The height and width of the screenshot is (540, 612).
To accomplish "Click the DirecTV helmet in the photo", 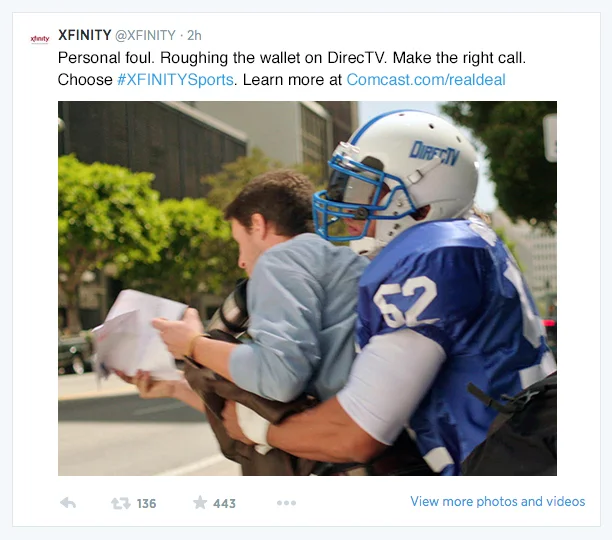I will coord(396,176).
